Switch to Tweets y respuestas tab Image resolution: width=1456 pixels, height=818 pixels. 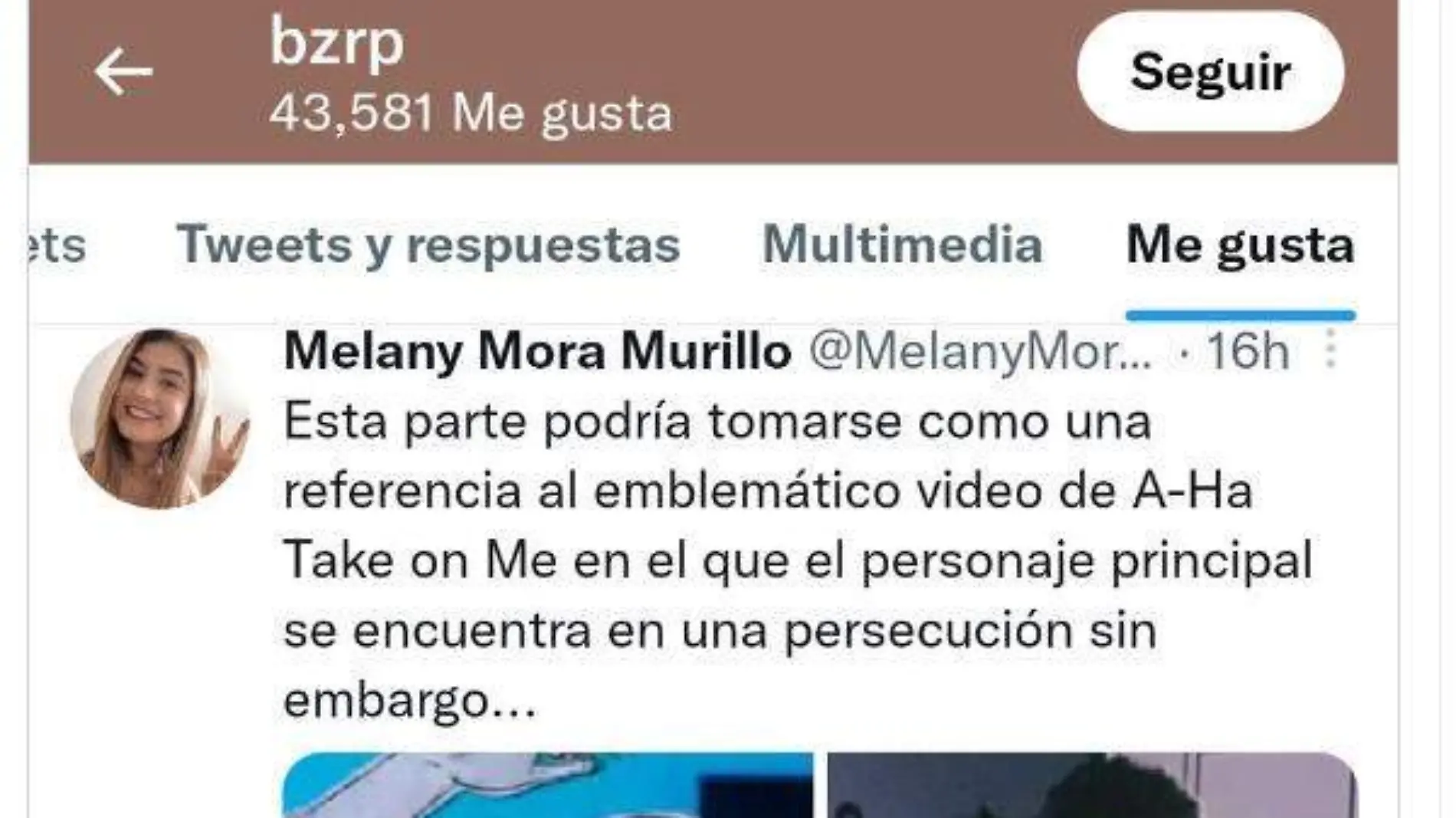coord(428,245)
